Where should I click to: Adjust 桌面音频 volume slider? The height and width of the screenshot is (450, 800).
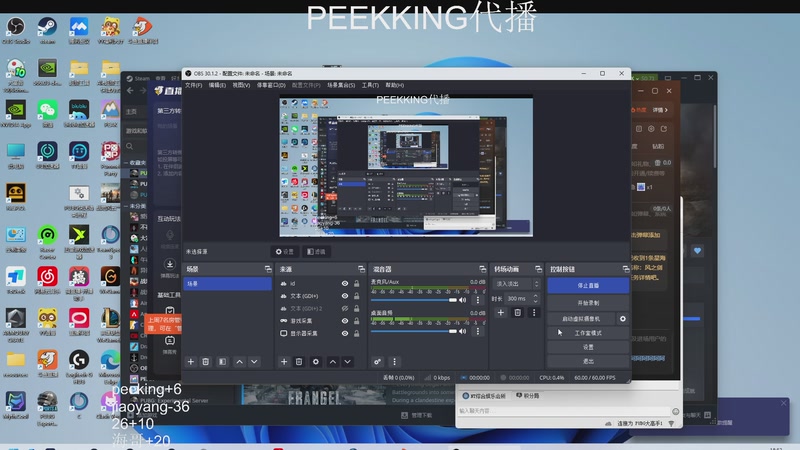tap(414, 332)
